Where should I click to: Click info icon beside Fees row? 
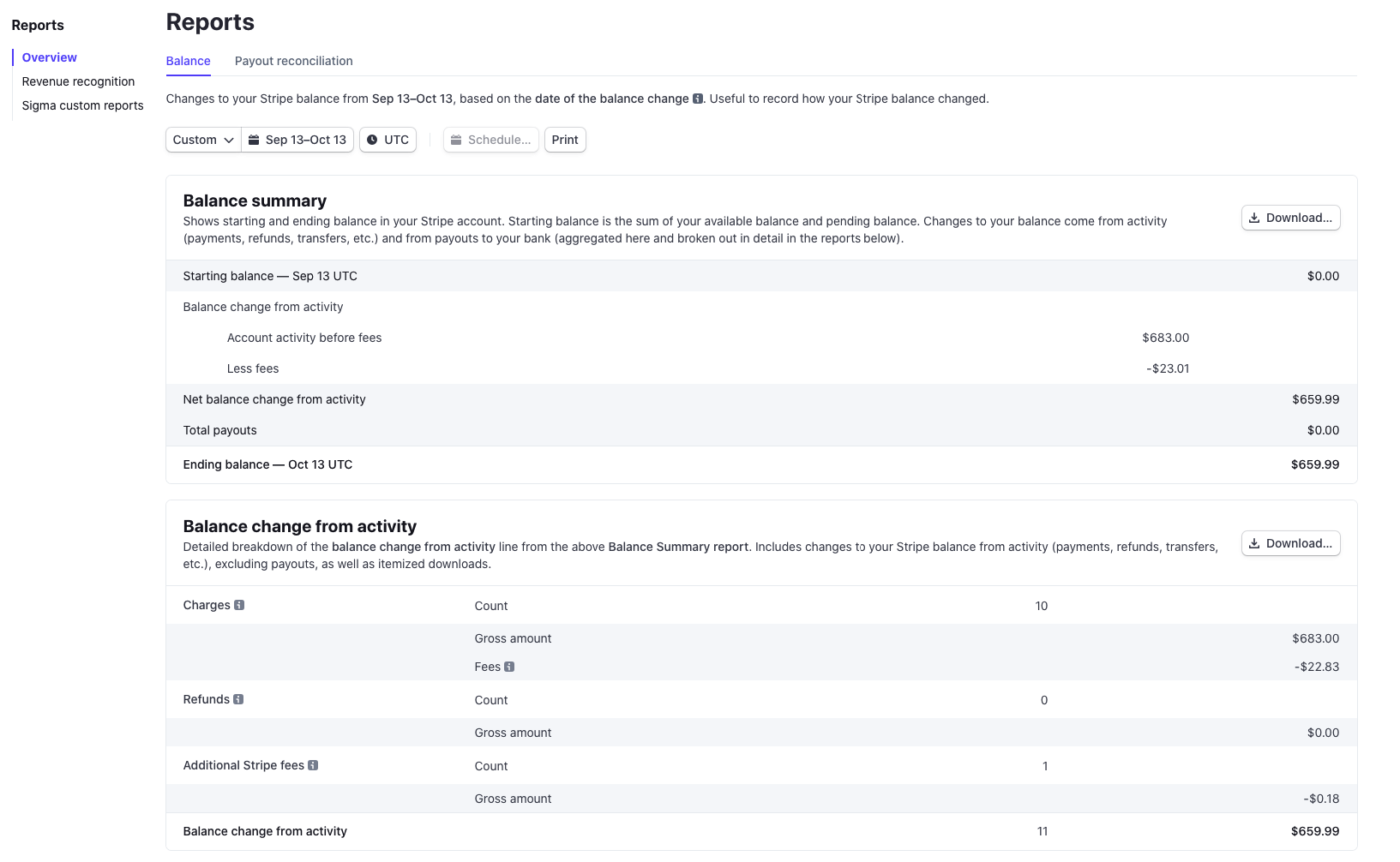[509, 667]
